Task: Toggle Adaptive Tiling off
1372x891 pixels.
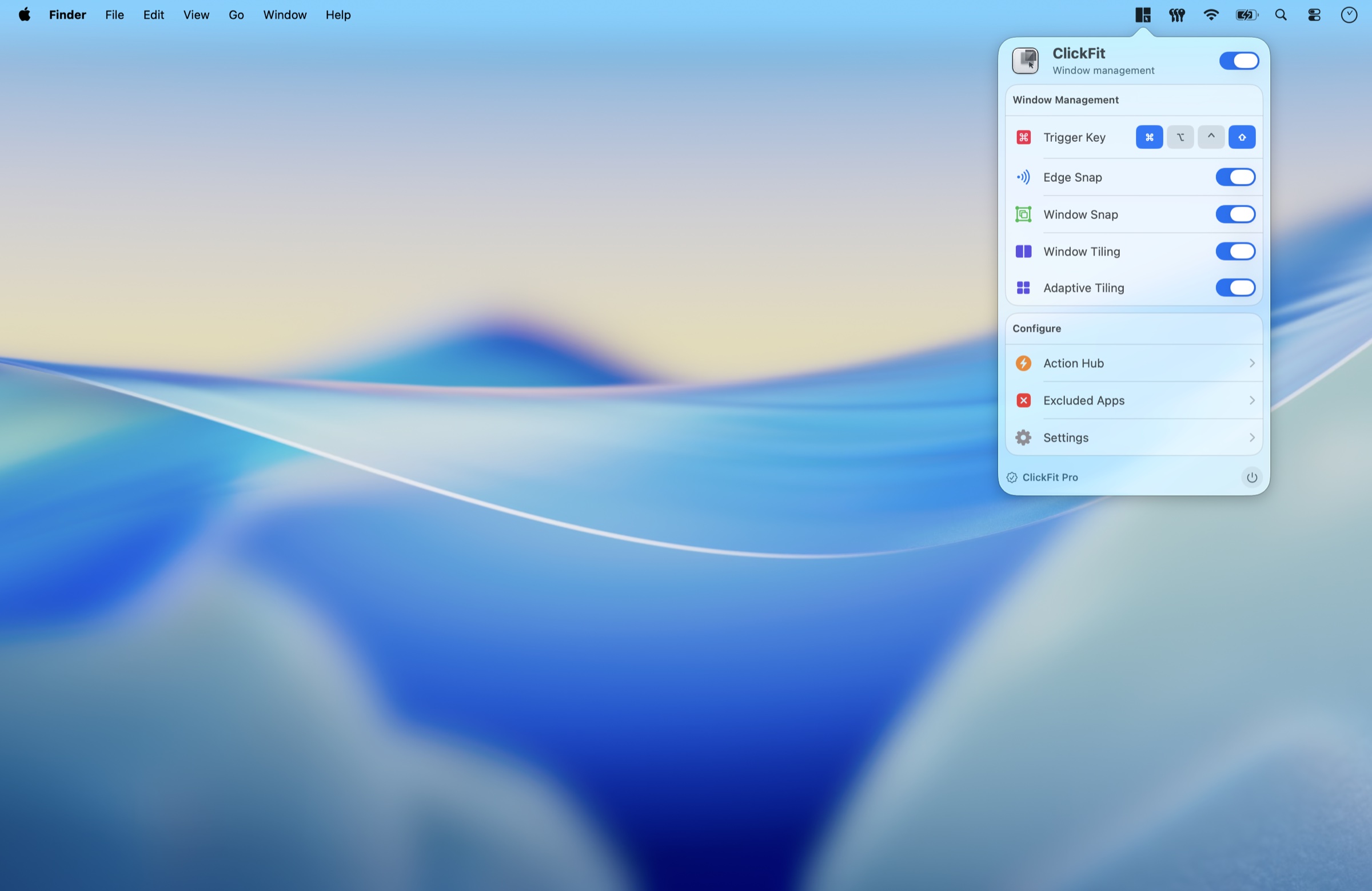Action: (1235, 288)
